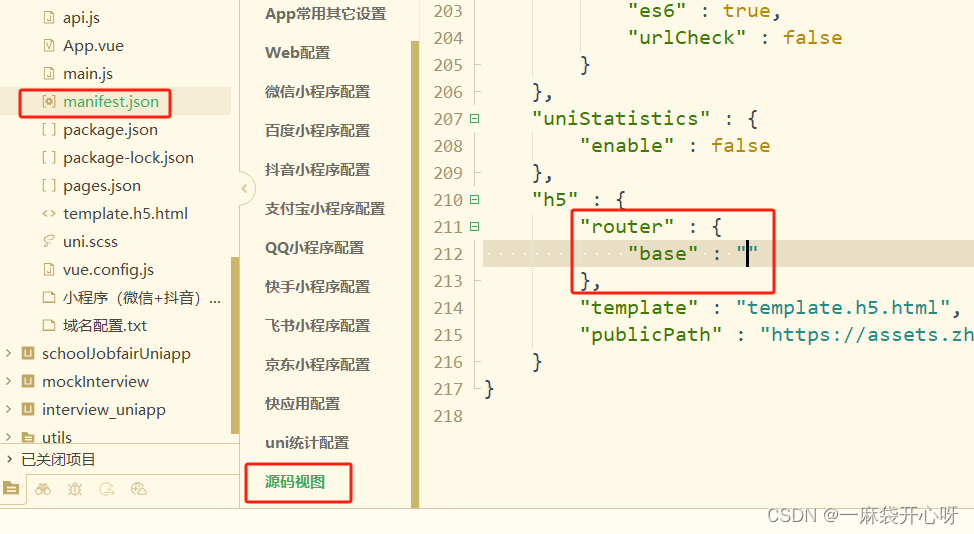Expand the mockInterview project
This screenshot has width=974, height=534.
[9, 381]
